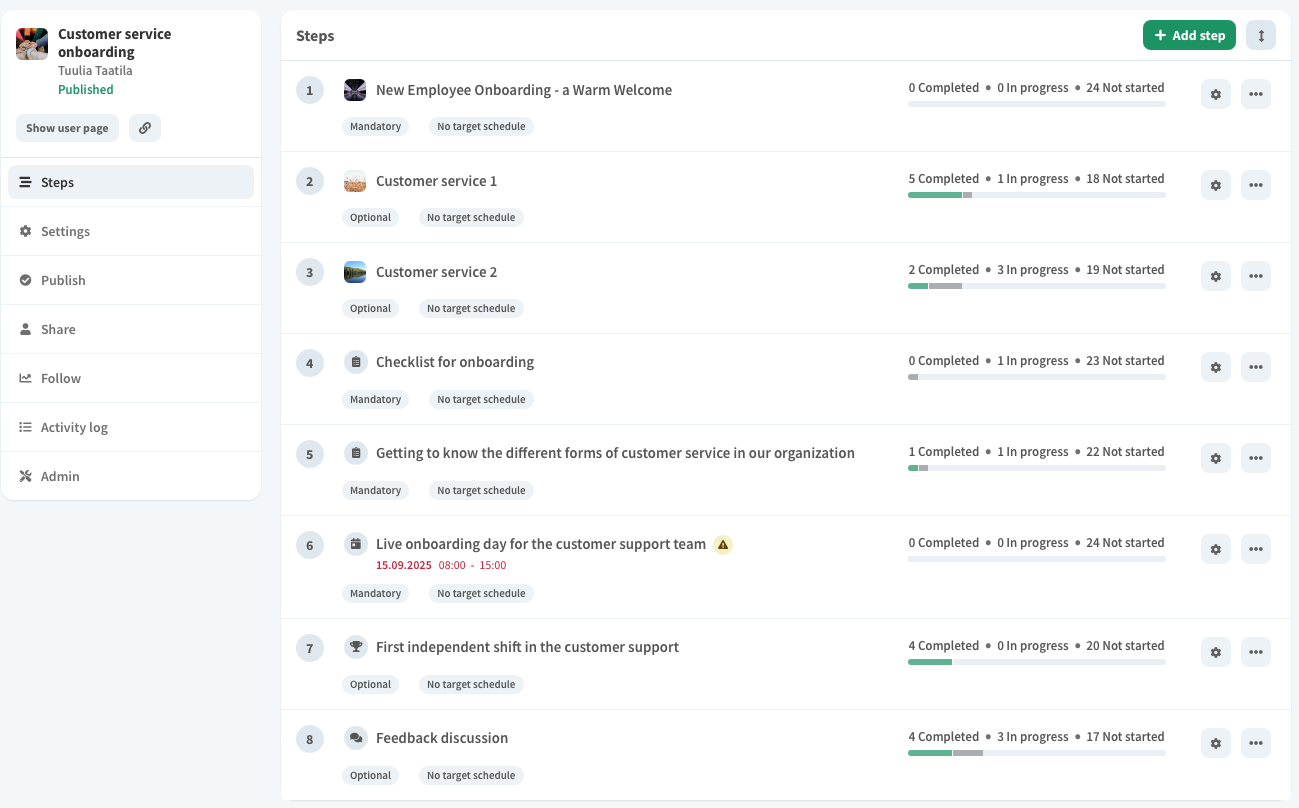Open the Customer service 1 step title
Viewport: 1299px width, 808px height.
tap(436, 181)
